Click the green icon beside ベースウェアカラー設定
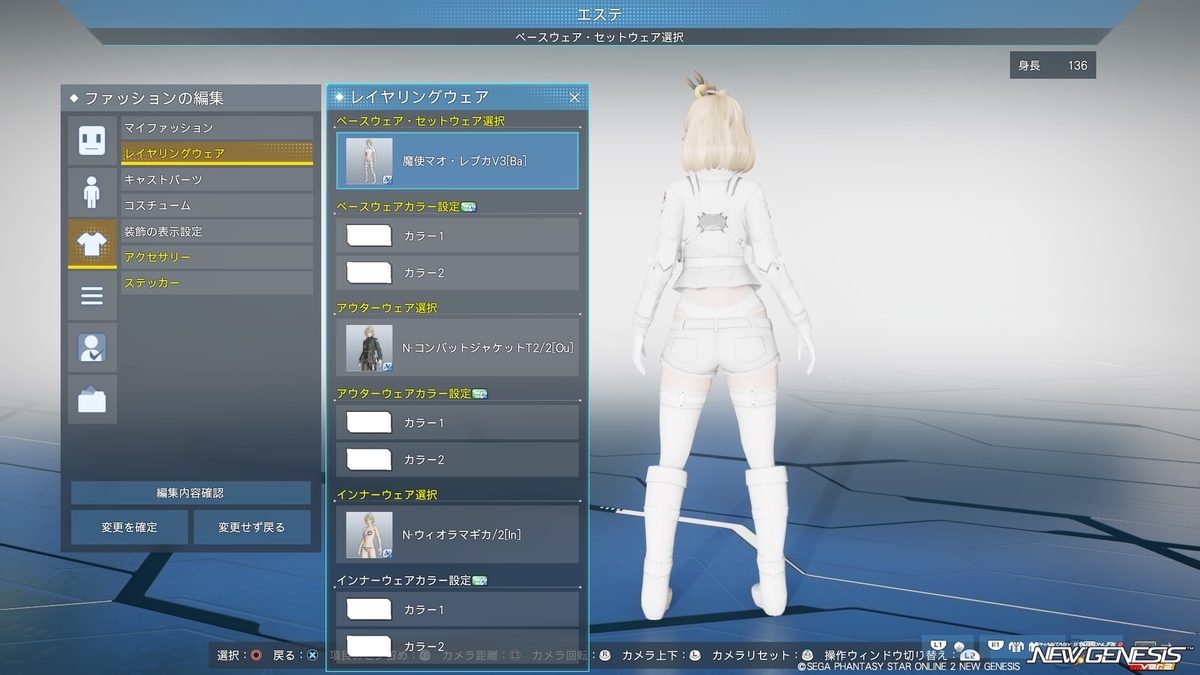This screenshot has width=1200, height=675. coord(468,207)
